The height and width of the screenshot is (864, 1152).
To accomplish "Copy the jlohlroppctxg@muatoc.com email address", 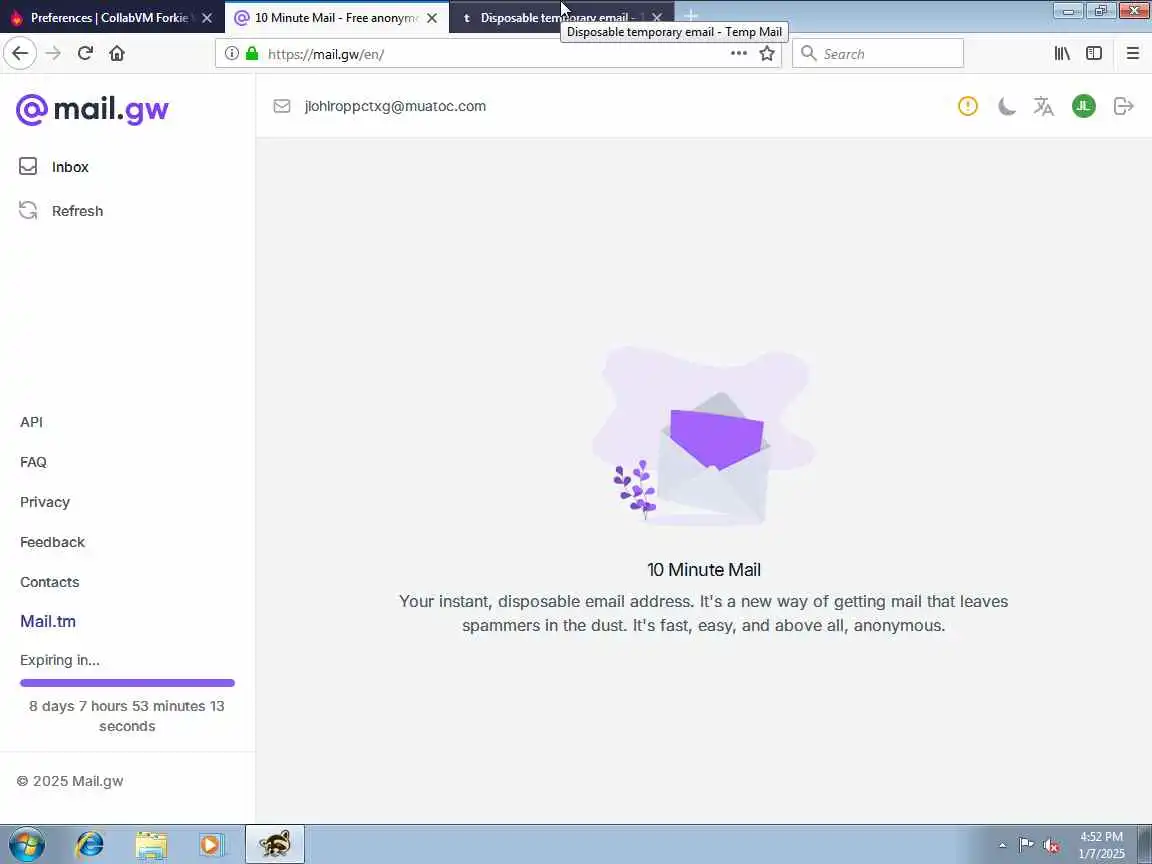I will (395, 107).
